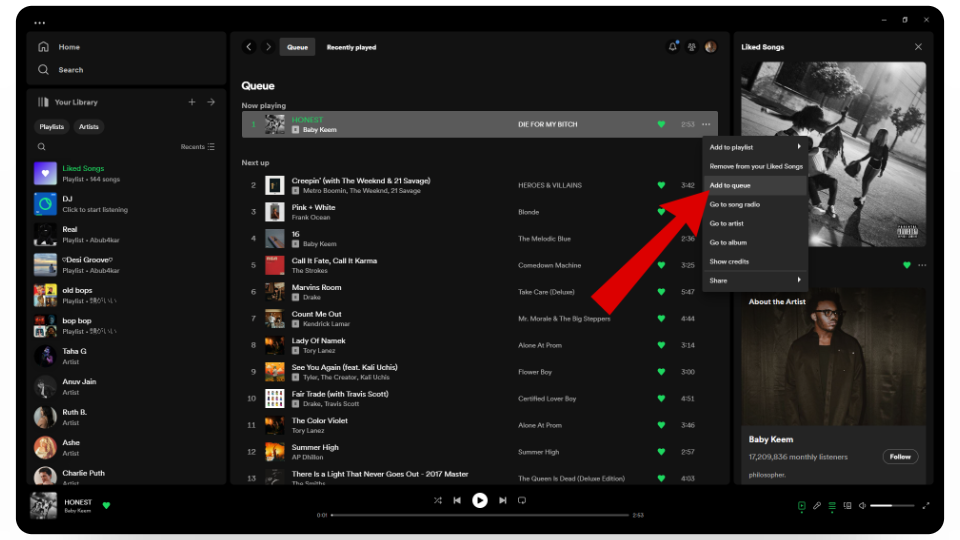Open the Recents sort dropdown
Image resolution: width=960 pixels, height=540 pixels.
pyautogui.click(x=198, y=147)
